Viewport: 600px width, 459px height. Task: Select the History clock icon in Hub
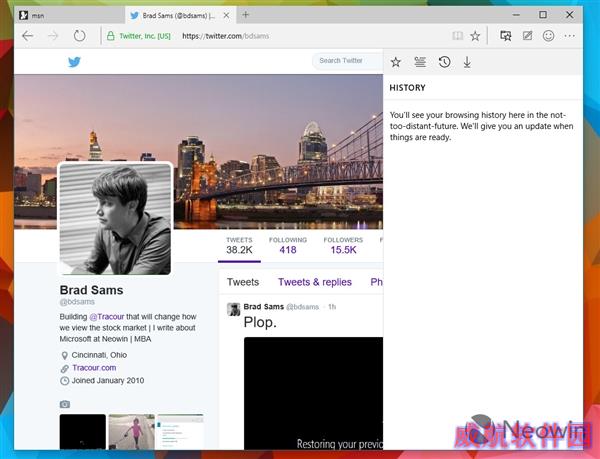point(444,62)
